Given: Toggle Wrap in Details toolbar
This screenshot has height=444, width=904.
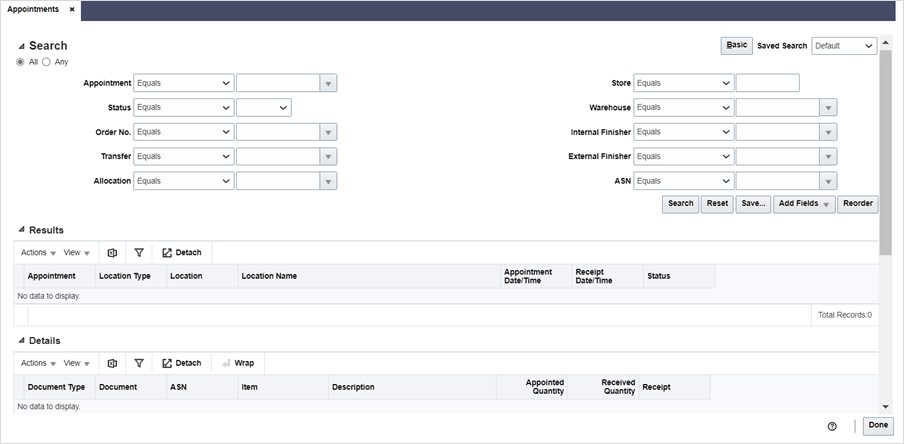Looking at the screenshot, I should coord(238,363).
